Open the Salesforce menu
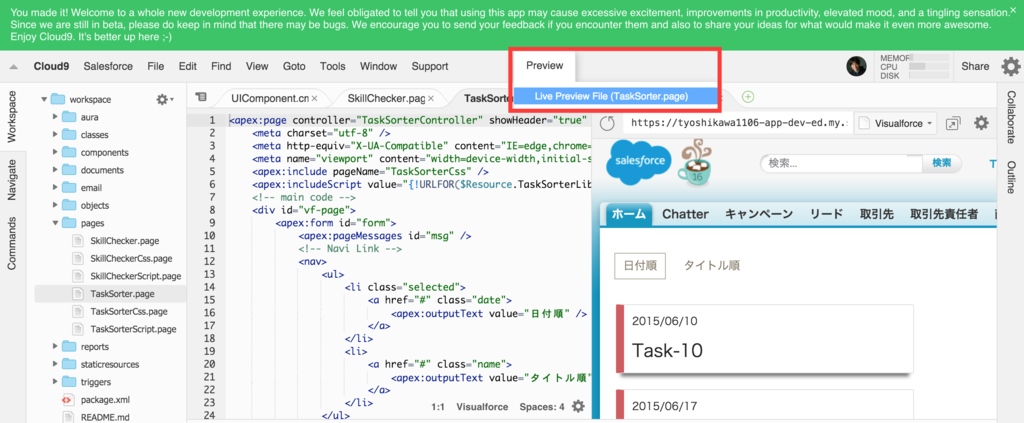This screenshot has width=1024, height=423. [x=108, y=67]
